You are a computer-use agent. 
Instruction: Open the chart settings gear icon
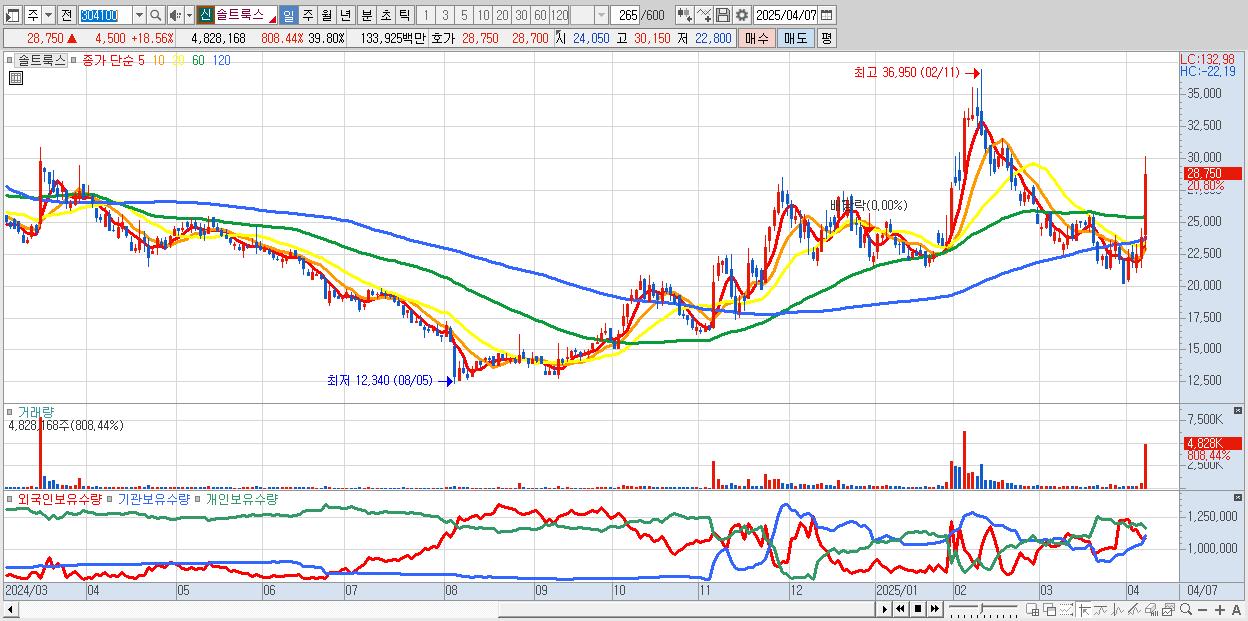(x=741, y=15)
